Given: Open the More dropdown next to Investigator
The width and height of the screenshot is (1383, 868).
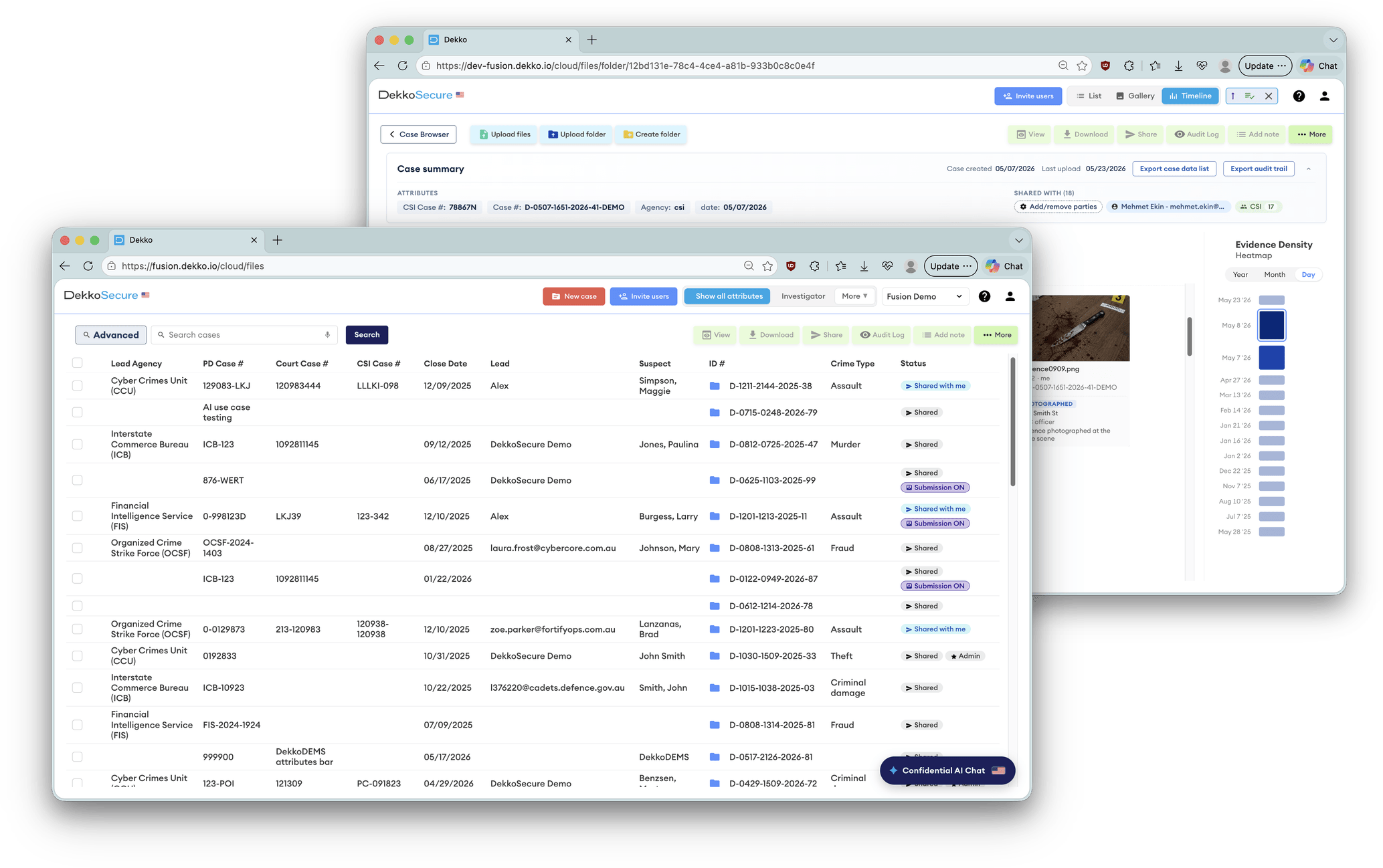Looking at the screenshot, I should coord(854,296).
